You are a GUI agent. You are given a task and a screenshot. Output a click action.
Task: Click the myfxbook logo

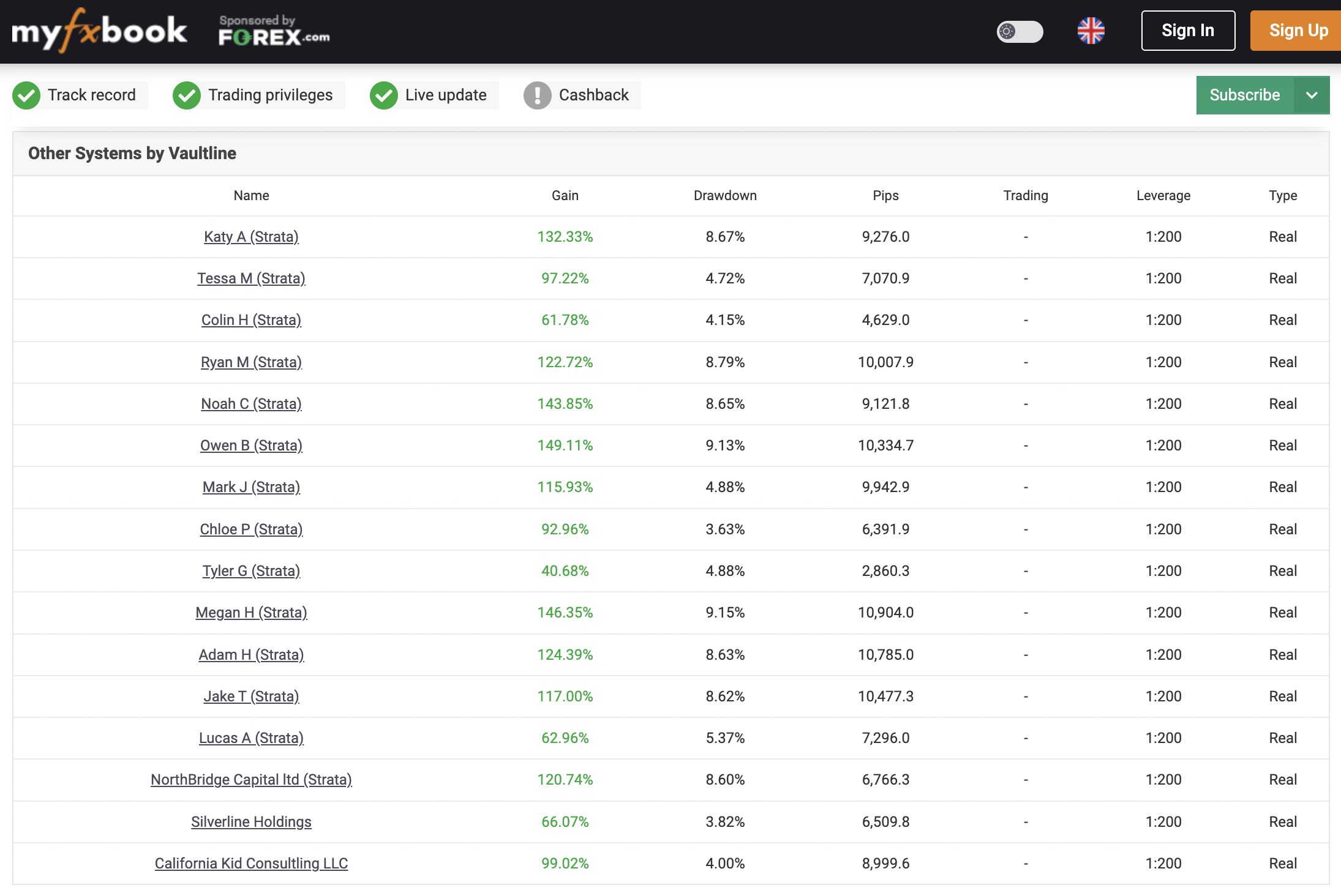coord(99,31)
